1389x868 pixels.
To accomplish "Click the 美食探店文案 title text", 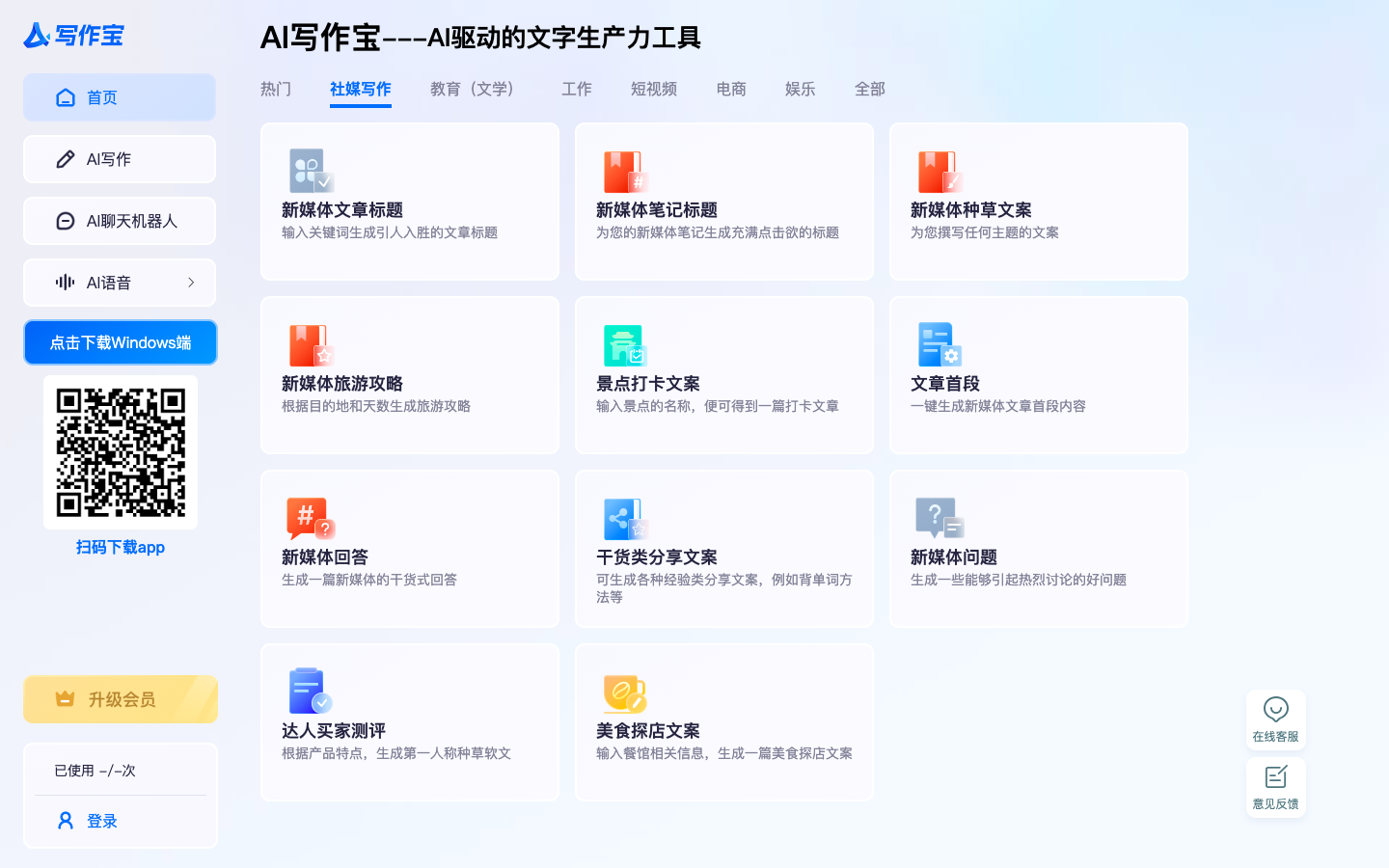I will click(x=648, y=731).
